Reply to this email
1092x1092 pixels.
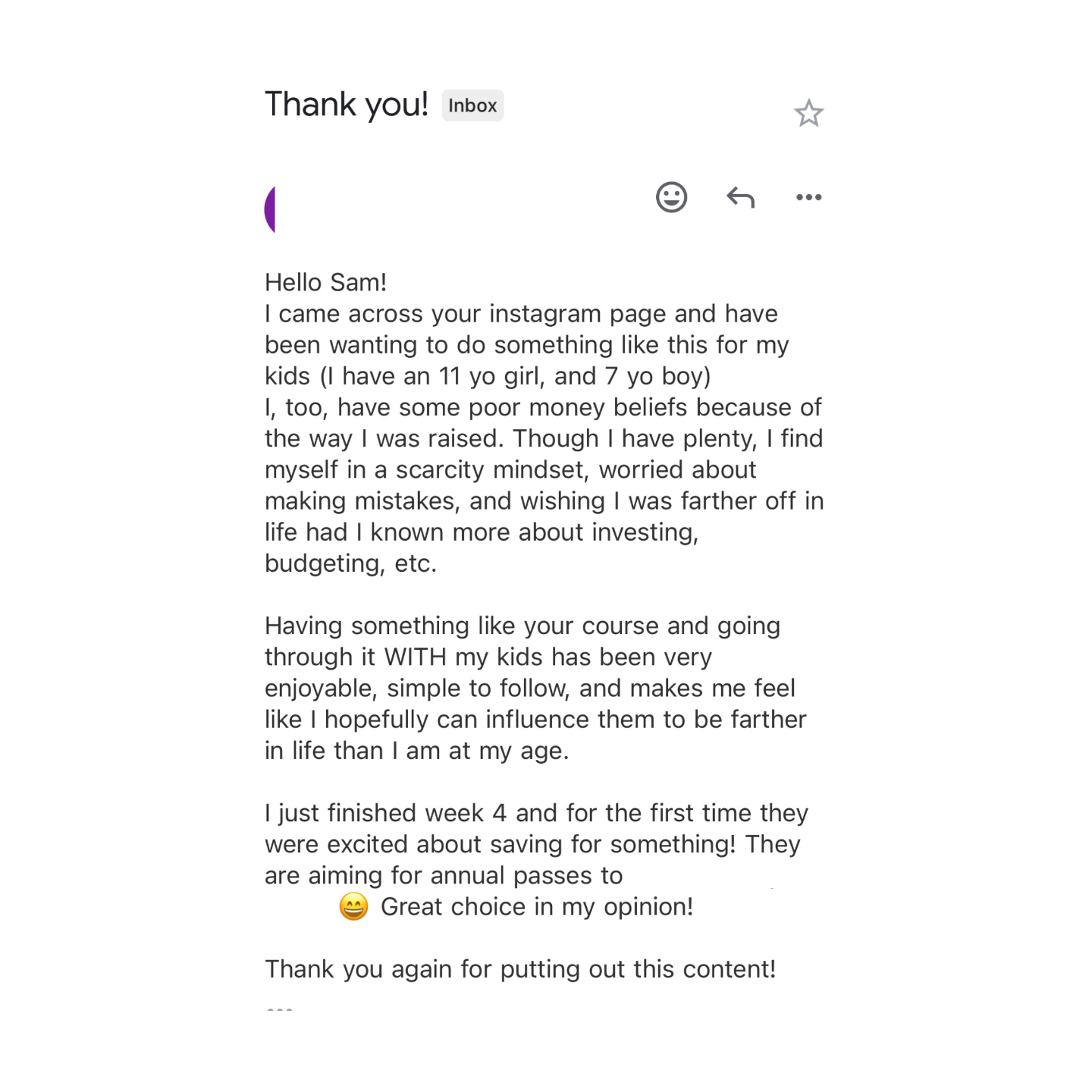point(740,198)
